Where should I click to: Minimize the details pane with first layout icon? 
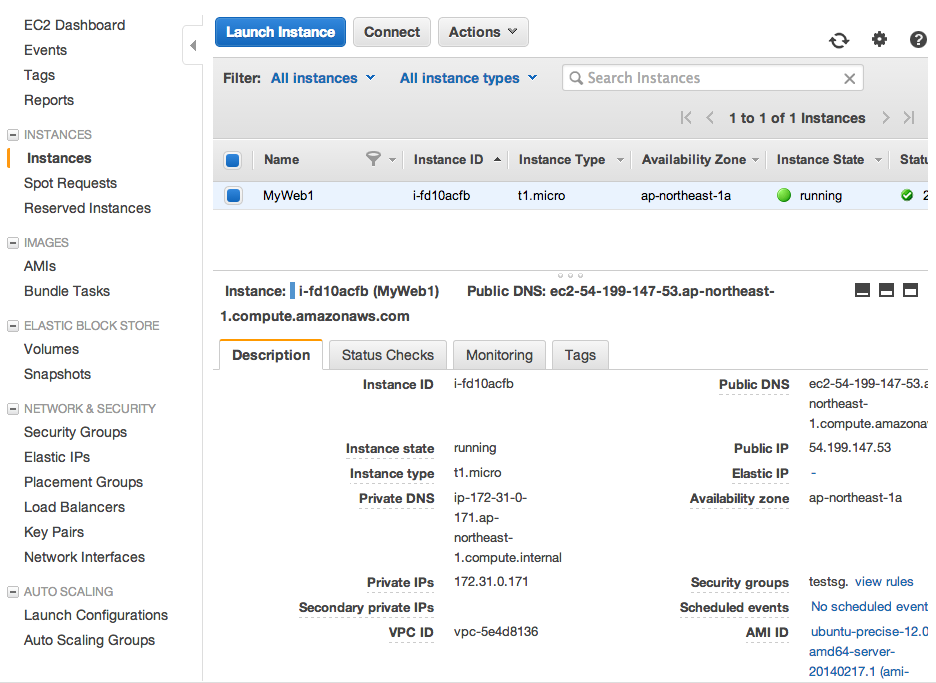tap(862, 290)
